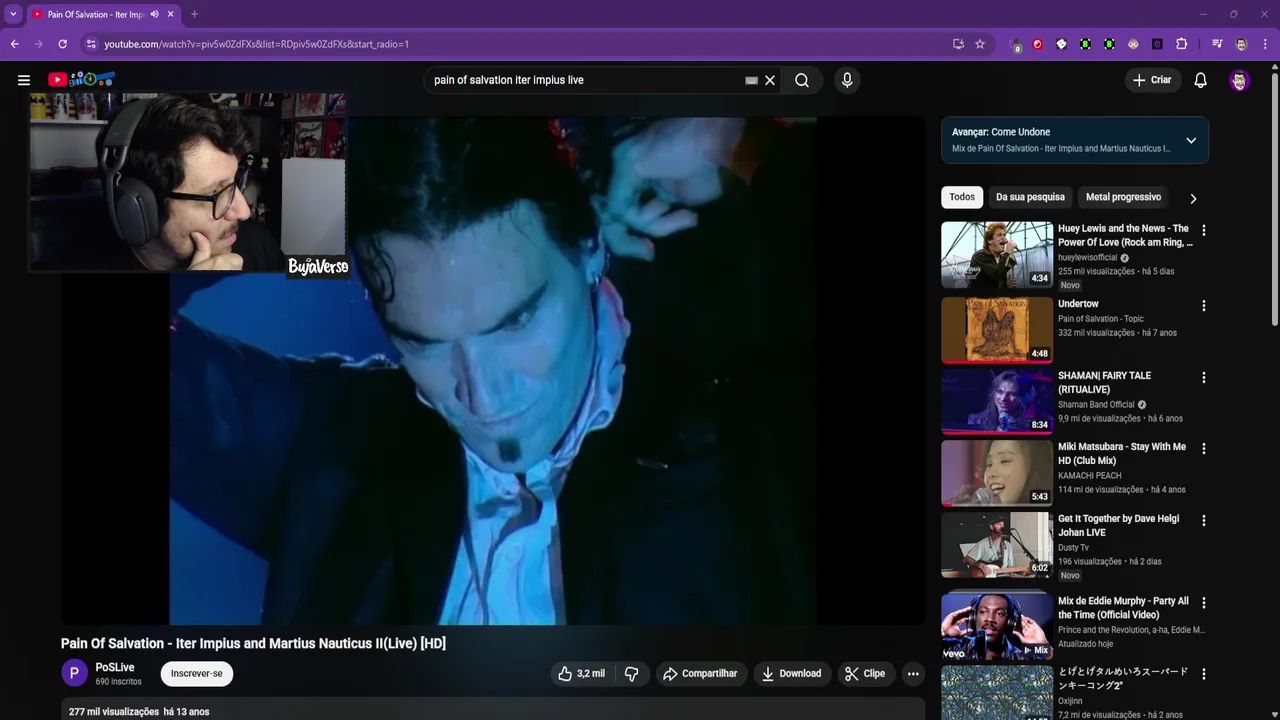Click the browser address bar URL
Viewport: 1280px width, 720px height.
[256, 44]
